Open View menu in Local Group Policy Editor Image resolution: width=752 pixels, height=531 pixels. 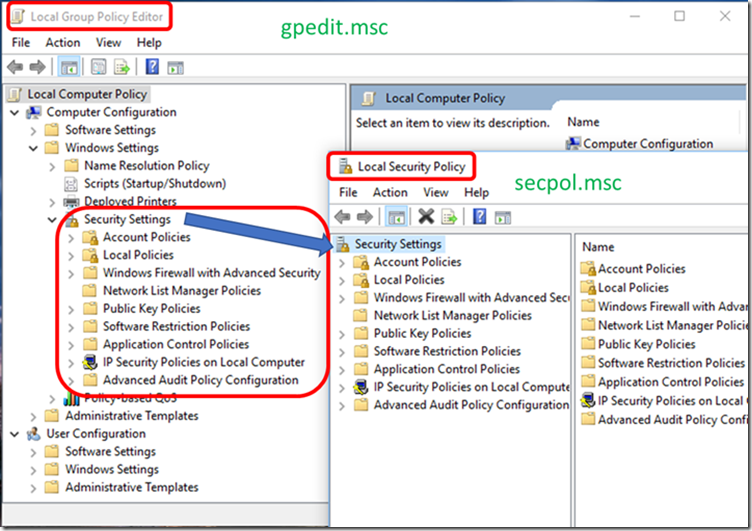(108, 43)
